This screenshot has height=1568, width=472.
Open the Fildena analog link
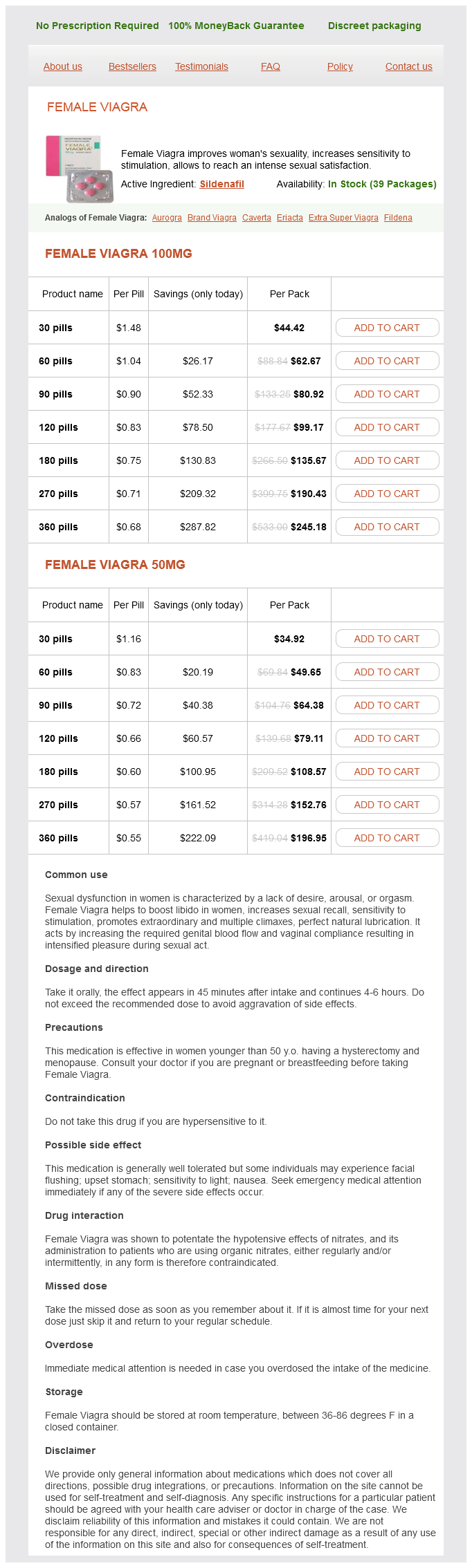tap(398, 218)
